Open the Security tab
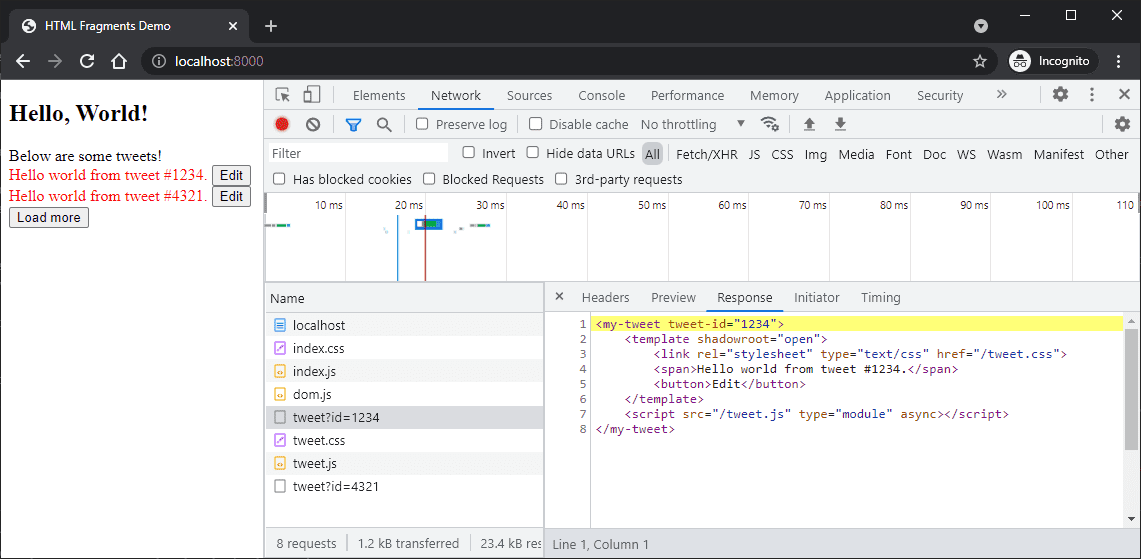The image size is (1141, 559). (x=940, y=95)
